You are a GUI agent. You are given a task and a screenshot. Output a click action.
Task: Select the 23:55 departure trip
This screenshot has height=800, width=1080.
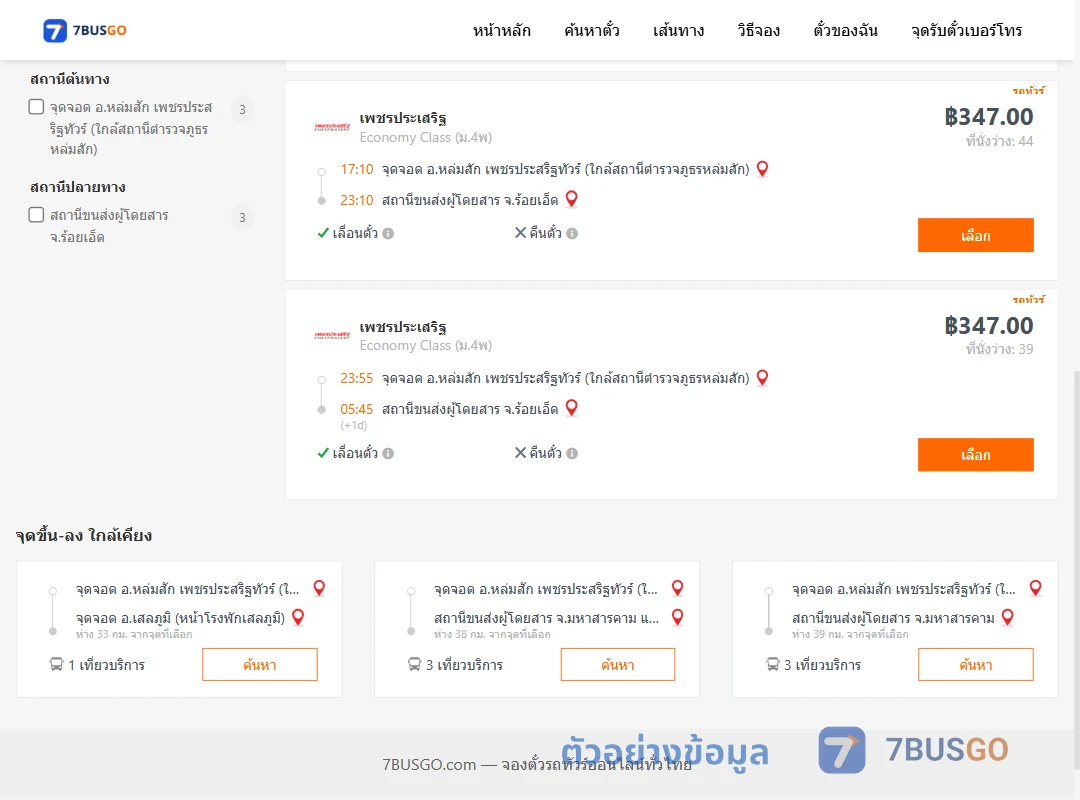[975, 455]
